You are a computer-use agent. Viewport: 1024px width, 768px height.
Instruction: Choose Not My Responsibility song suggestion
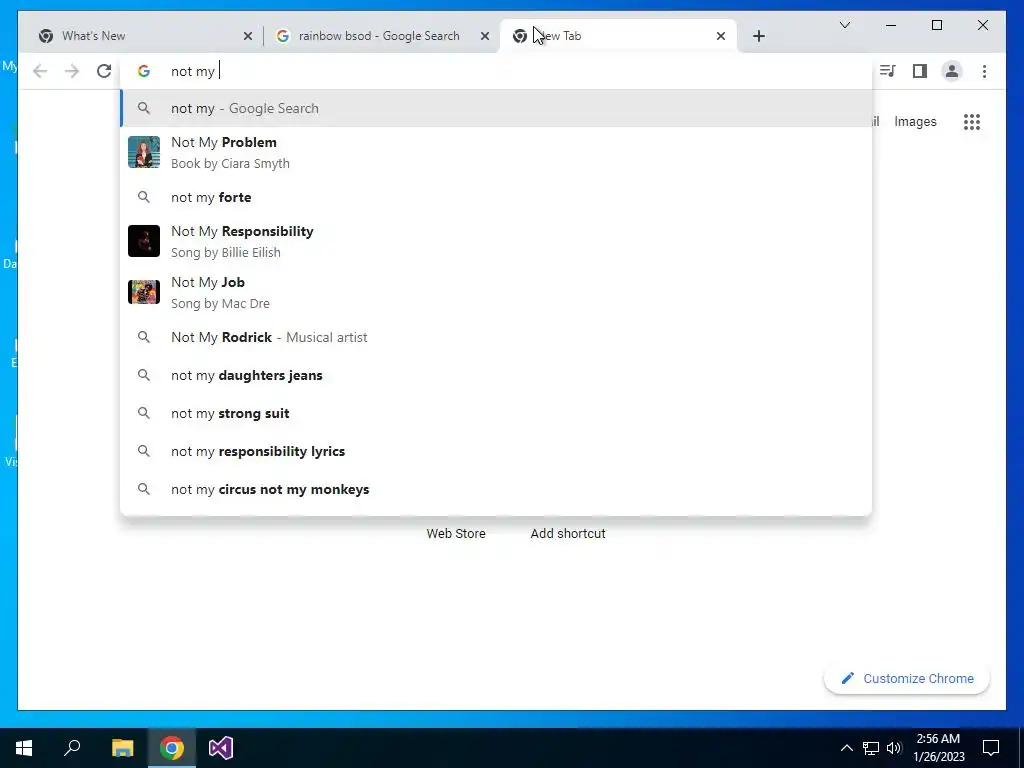pyautogui.click(x=496, y=241)
